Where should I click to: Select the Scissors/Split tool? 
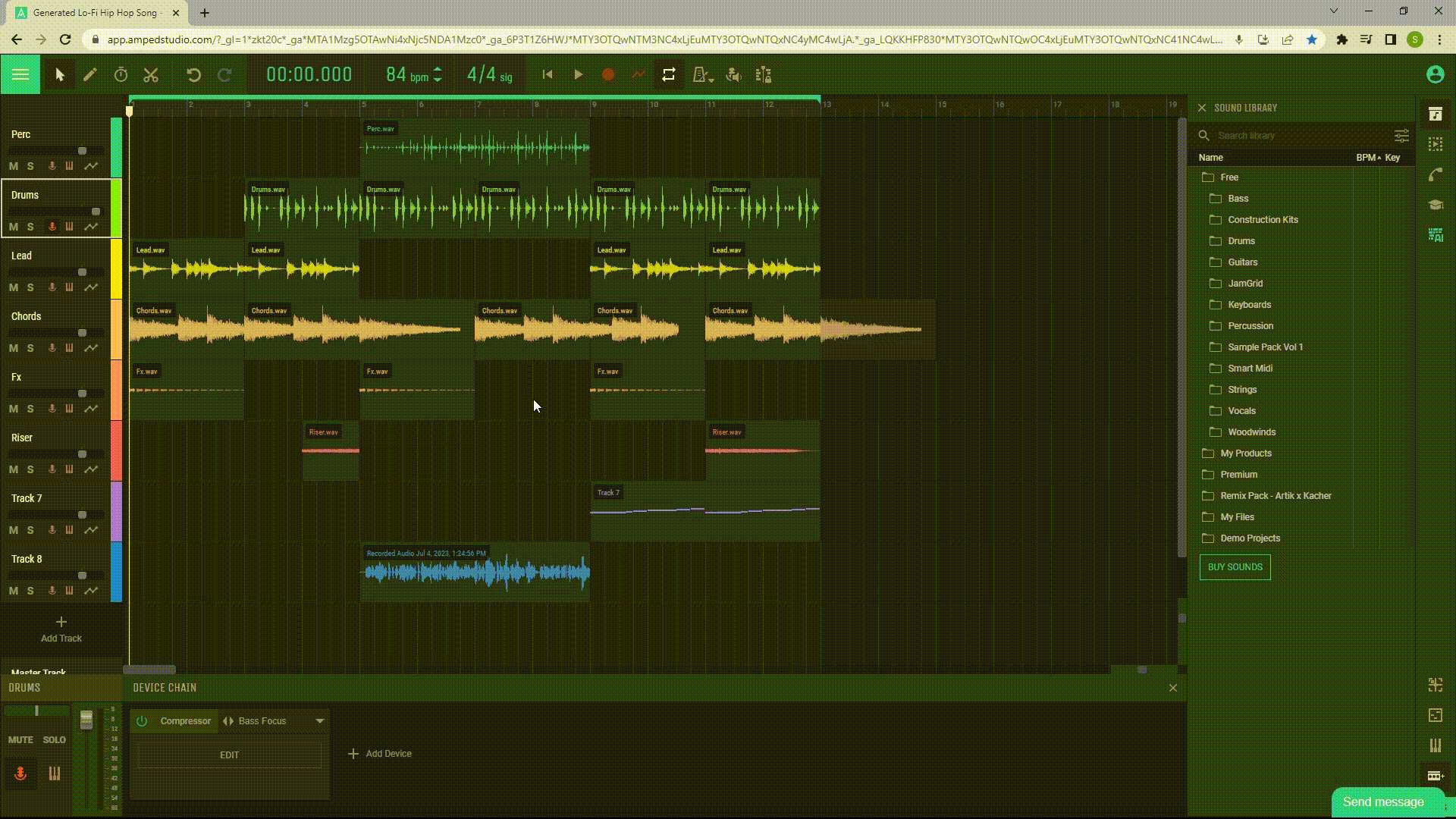(x=151, y=74)
